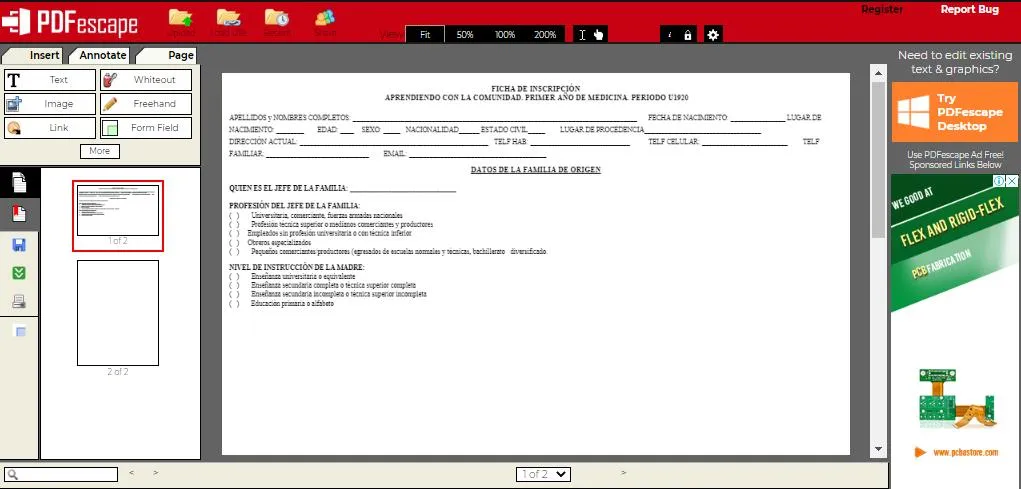Click 'Enseñanza universitaria o equivalente' text

point(303,277)
